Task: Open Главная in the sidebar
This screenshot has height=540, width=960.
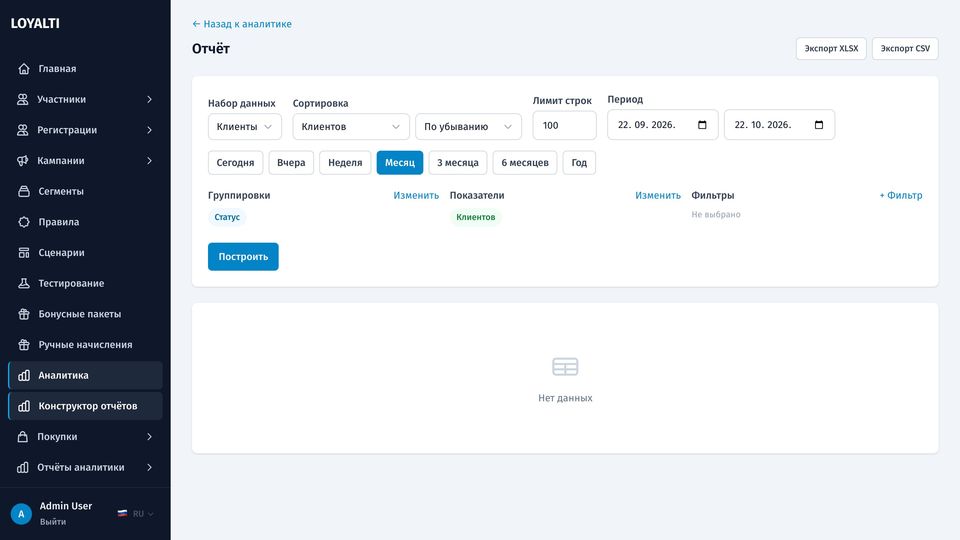Action: 85,69
